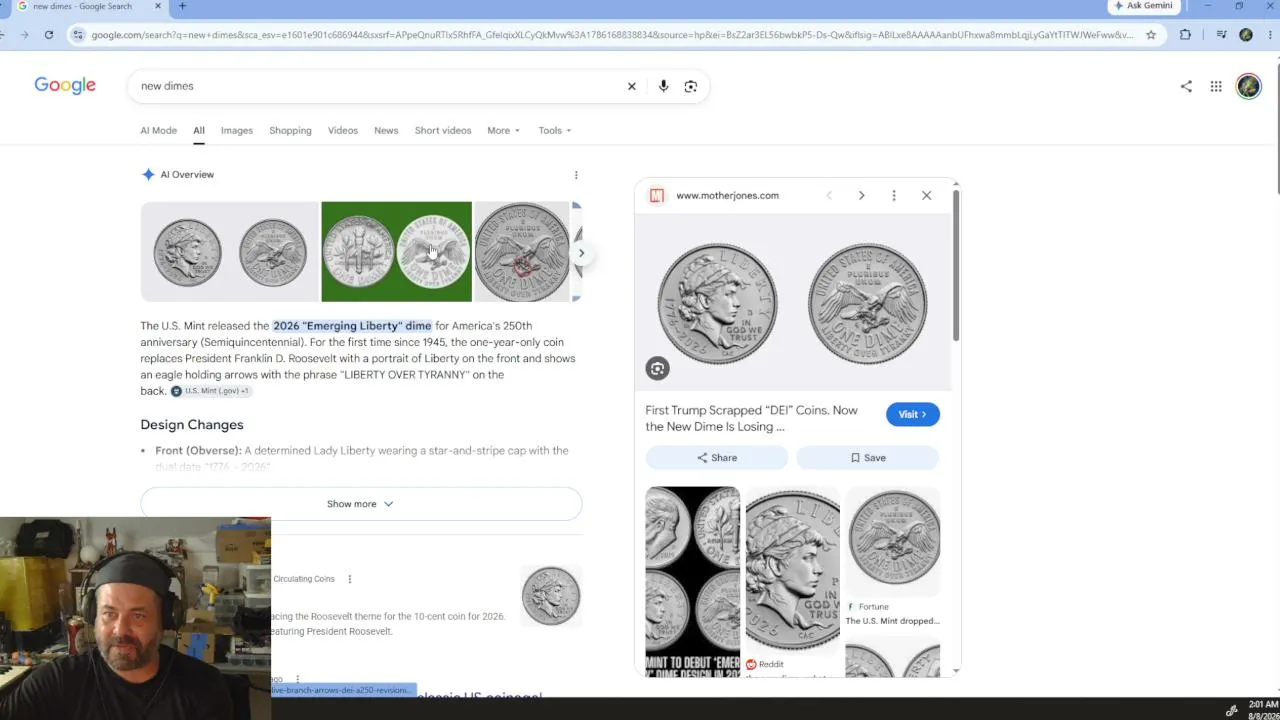This screenshot has height=720, width=1280.
Task: Open third AI Overview eagle coin thumbnail
Action: click(x=521, y=252)
